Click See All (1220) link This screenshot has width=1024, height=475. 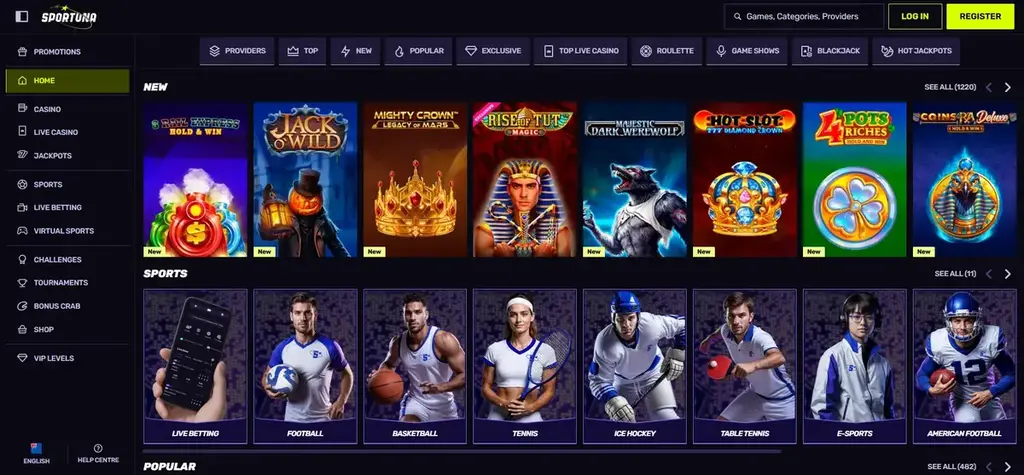point(950,87)
